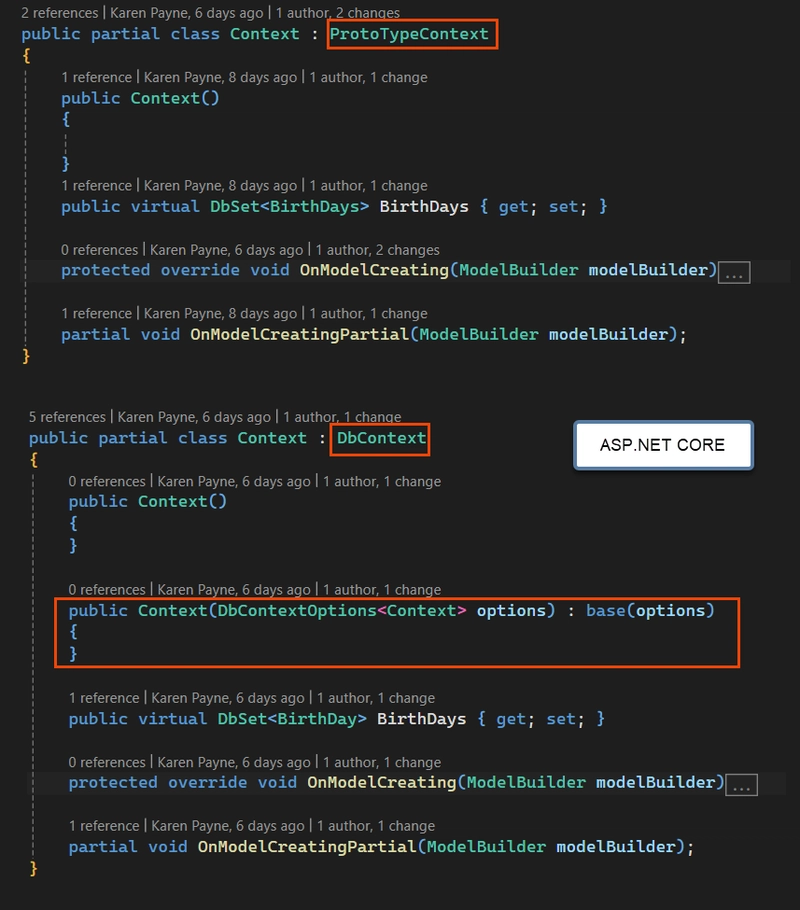
Task: Click the ProtoTypeContext base type name
Action: (x=409, y=34)
